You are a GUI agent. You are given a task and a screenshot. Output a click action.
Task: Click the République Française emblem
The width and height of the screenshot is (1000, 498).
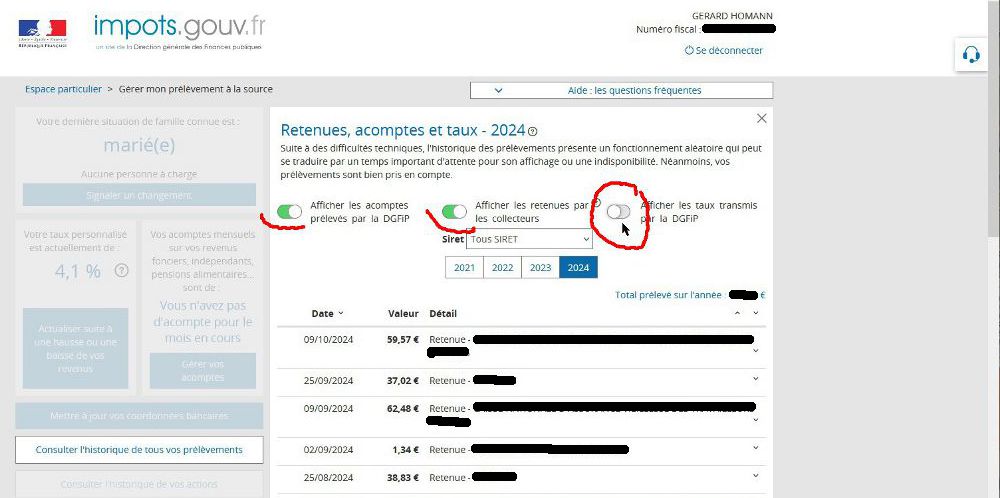[x=42, y=33]
